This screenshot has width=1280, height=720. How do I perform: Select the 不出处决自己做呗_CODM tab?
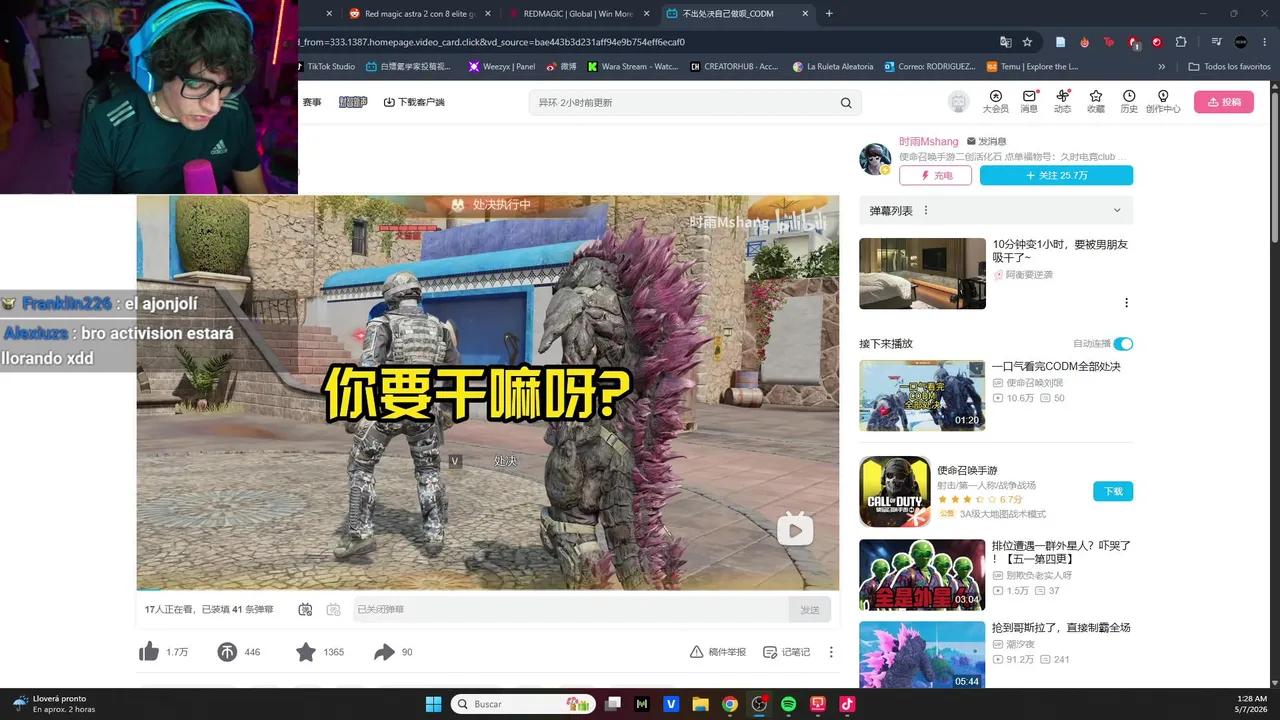(x=740, y=14)
